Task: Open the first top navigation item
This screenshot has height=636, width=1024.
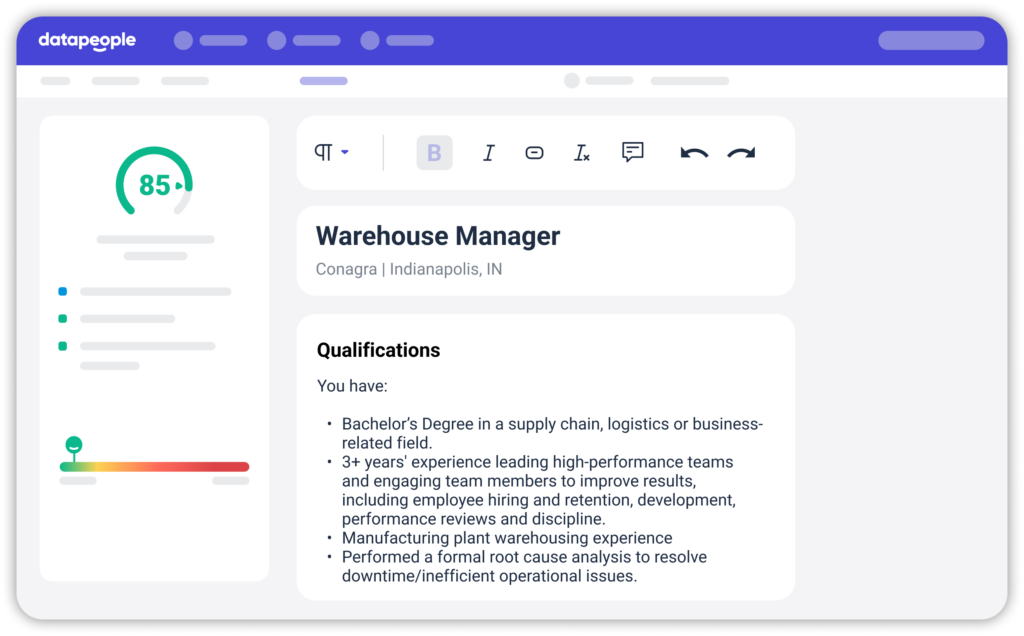Action: (x=211, y=41)
